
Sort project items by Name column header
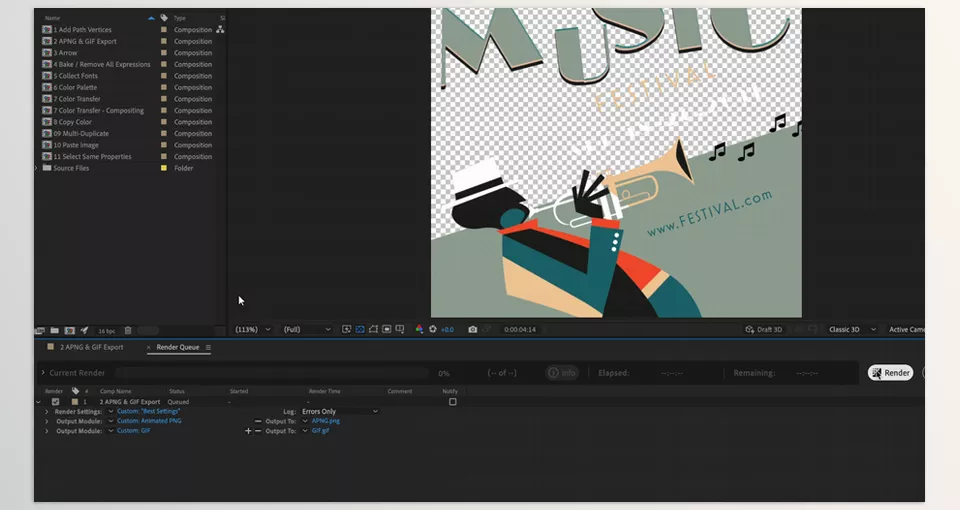(x=52, y=18)
